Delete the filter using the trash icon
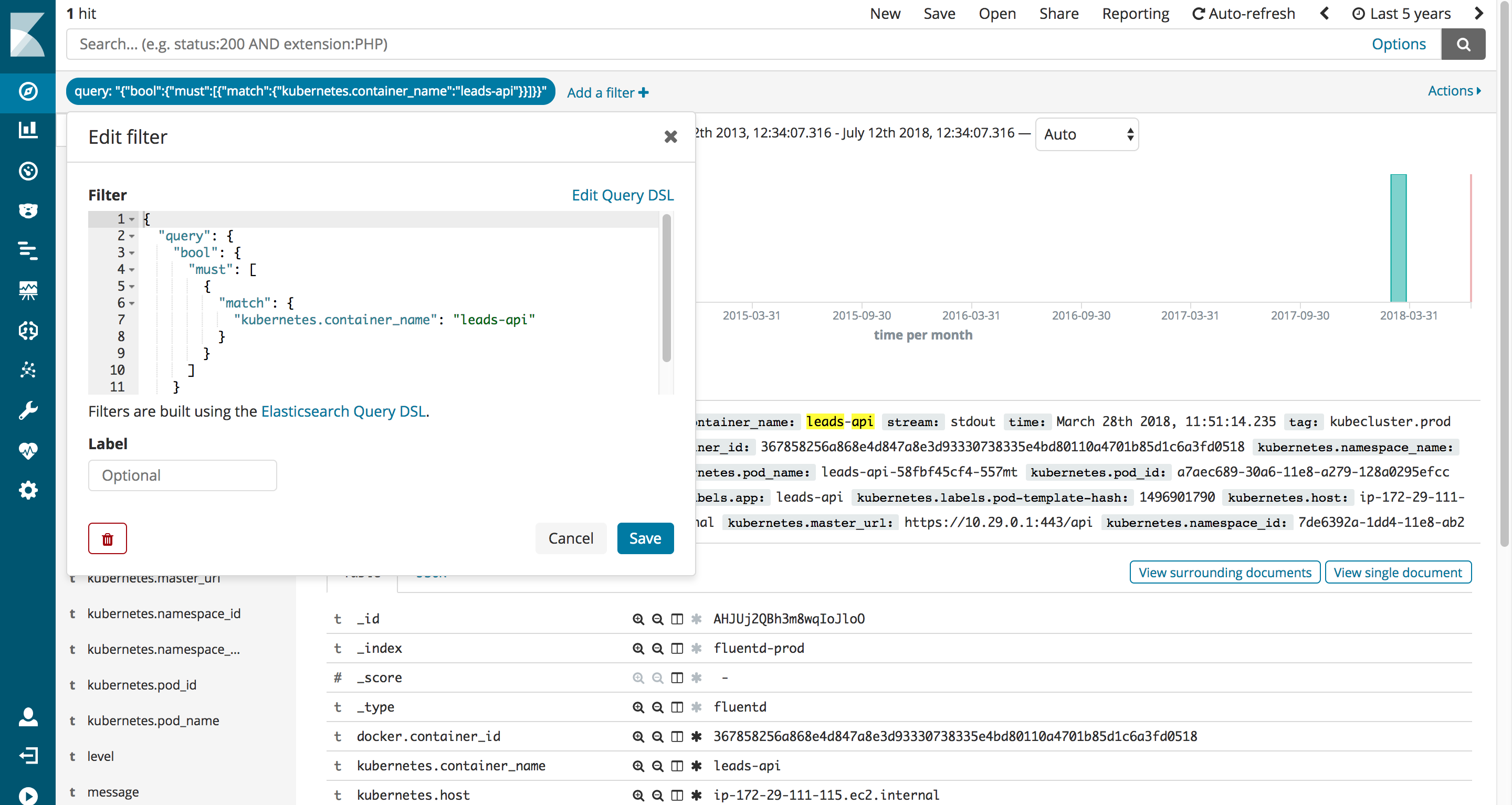Viewport: 1512px width, 805px height. 108,538
